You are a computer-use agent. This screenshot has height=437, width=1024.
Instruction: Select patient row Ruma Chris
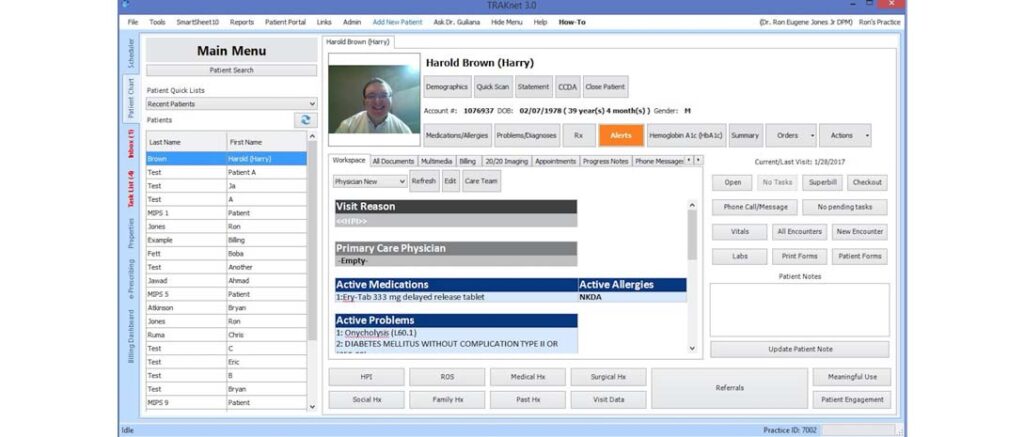[226, 335]
